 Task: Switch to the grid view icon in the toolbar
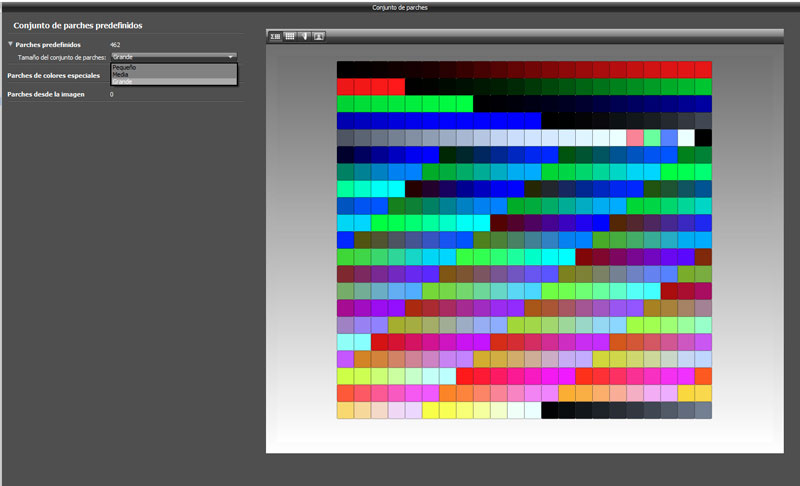point(290,35)
